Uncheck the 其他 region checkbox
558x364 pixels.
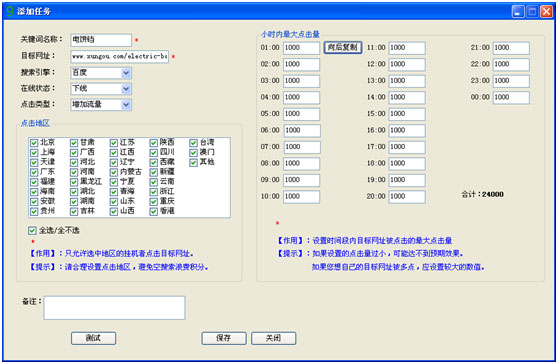coord(193,163)
